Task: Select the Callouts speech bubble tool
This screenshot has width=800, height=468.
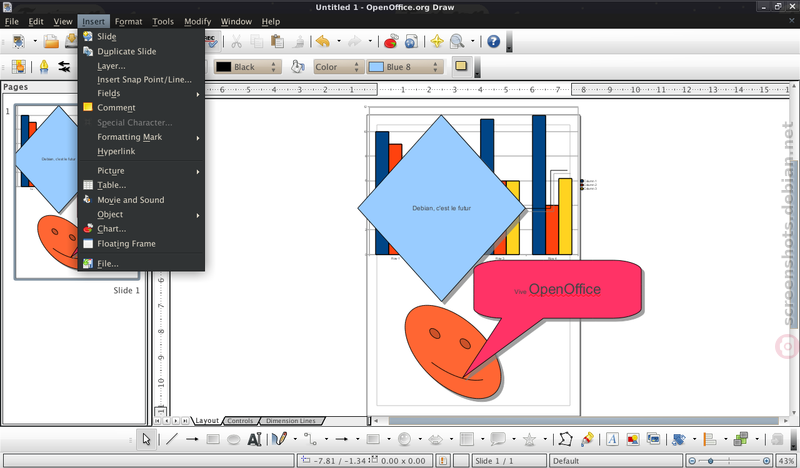Action: click(x=497, y=439)
